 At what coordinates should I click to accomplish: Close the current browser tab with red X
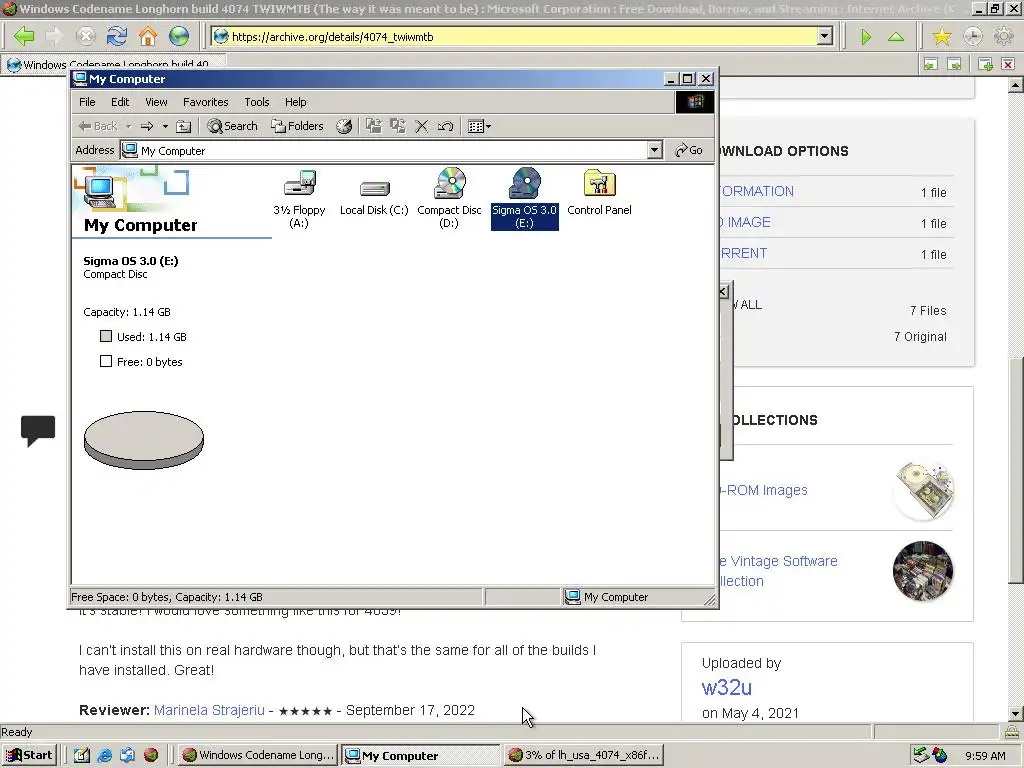pos(1008,64)
